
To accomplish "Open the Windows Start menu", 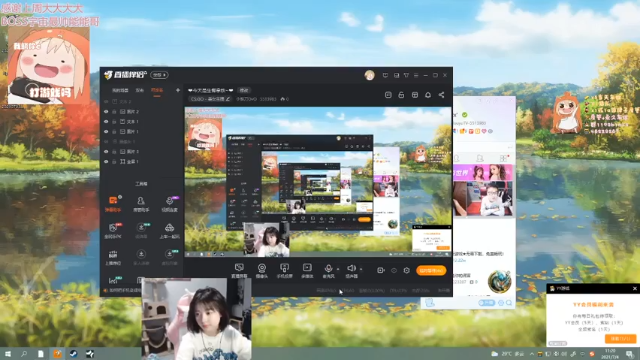I will (7, 354).
